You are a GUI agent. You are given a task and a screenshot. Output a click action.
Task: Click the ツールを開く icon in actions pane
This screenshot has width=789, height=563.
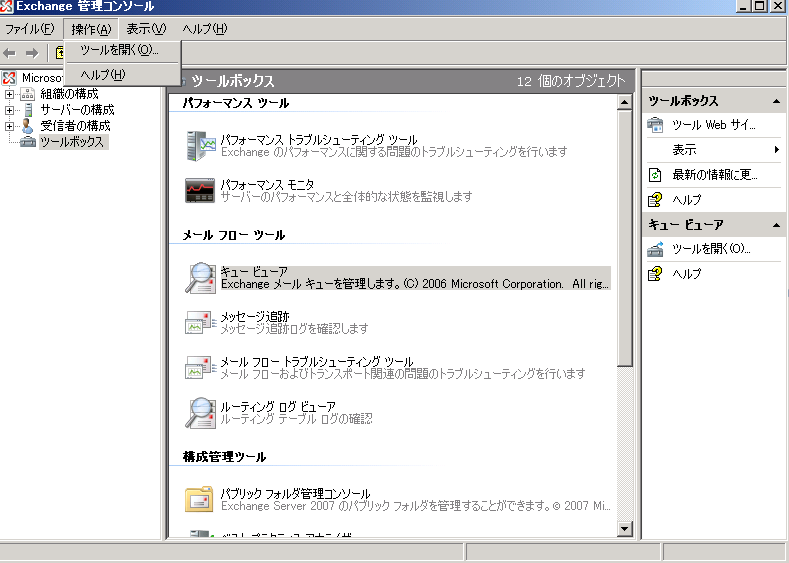click(655, 249)
